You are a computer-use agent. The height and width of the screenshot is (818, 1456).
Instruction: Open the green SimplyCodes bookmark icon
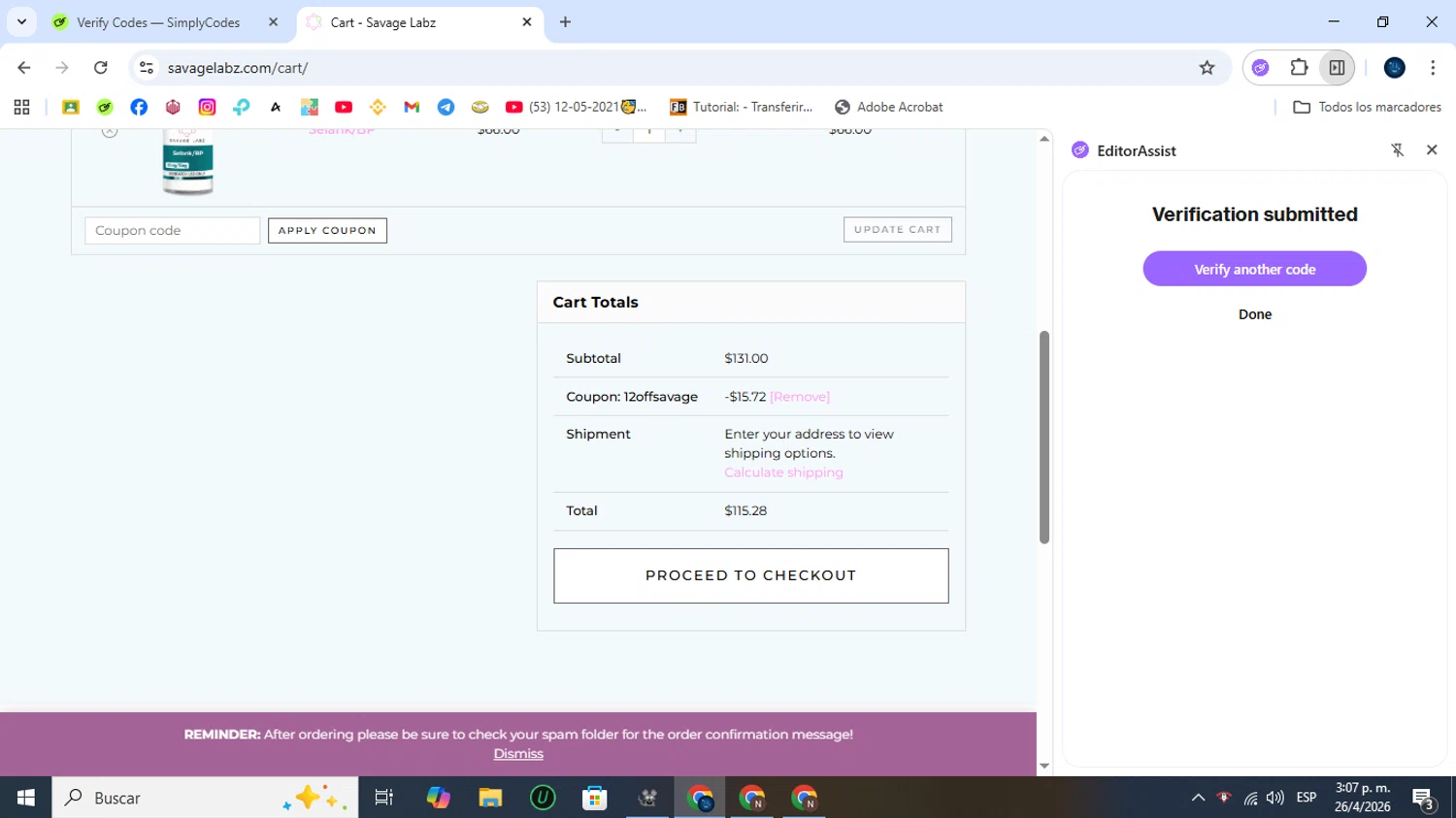tap(105, 107)
